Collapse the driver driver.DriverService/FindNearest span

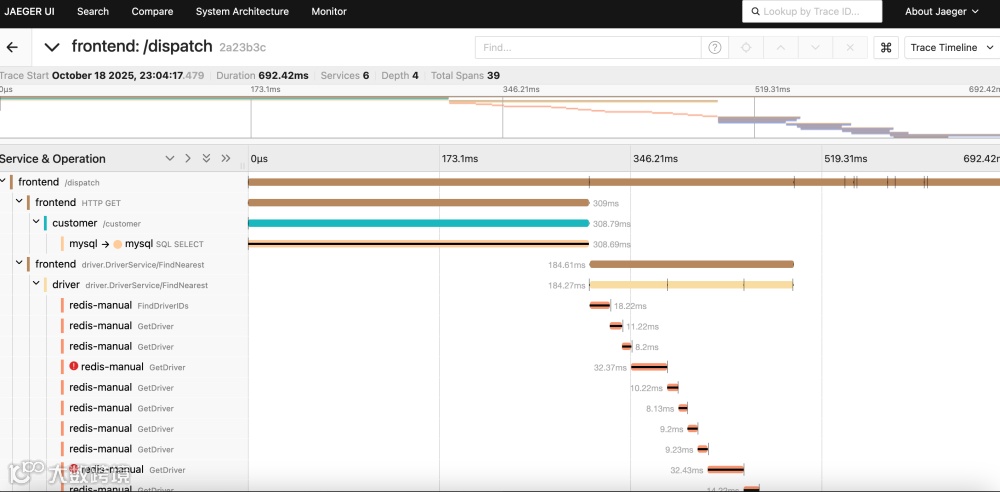(36, 284)
